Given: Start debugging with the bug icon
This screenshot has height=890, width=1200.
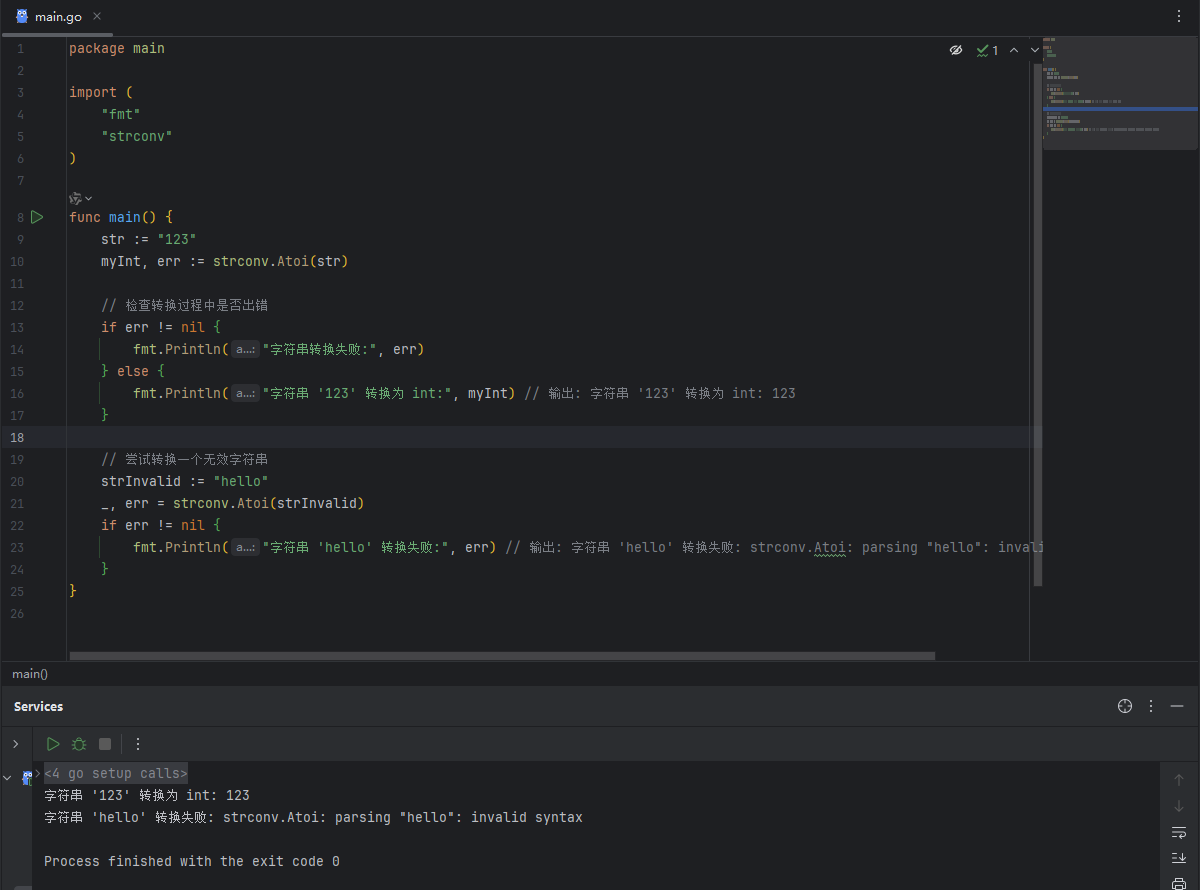Looking at the screenshot, I should click(x=79, y=744).
